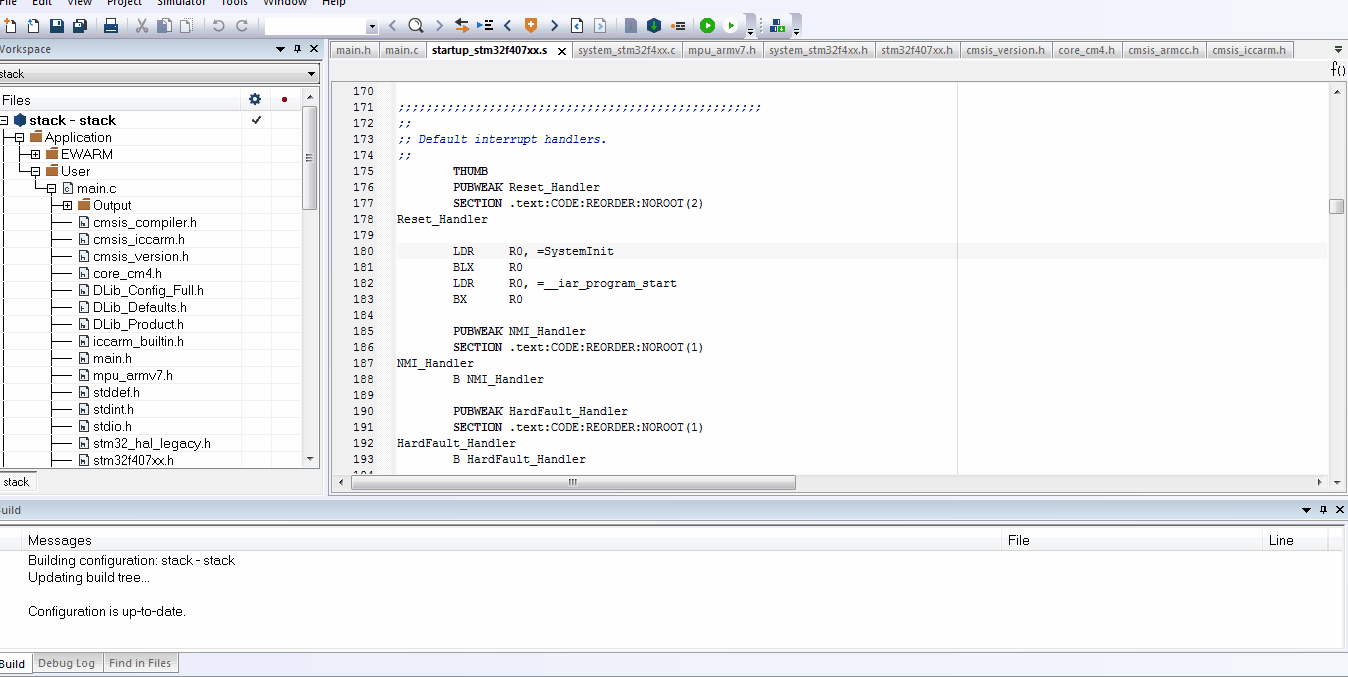
Task: Undo the last edit
Action: point(218,25)
